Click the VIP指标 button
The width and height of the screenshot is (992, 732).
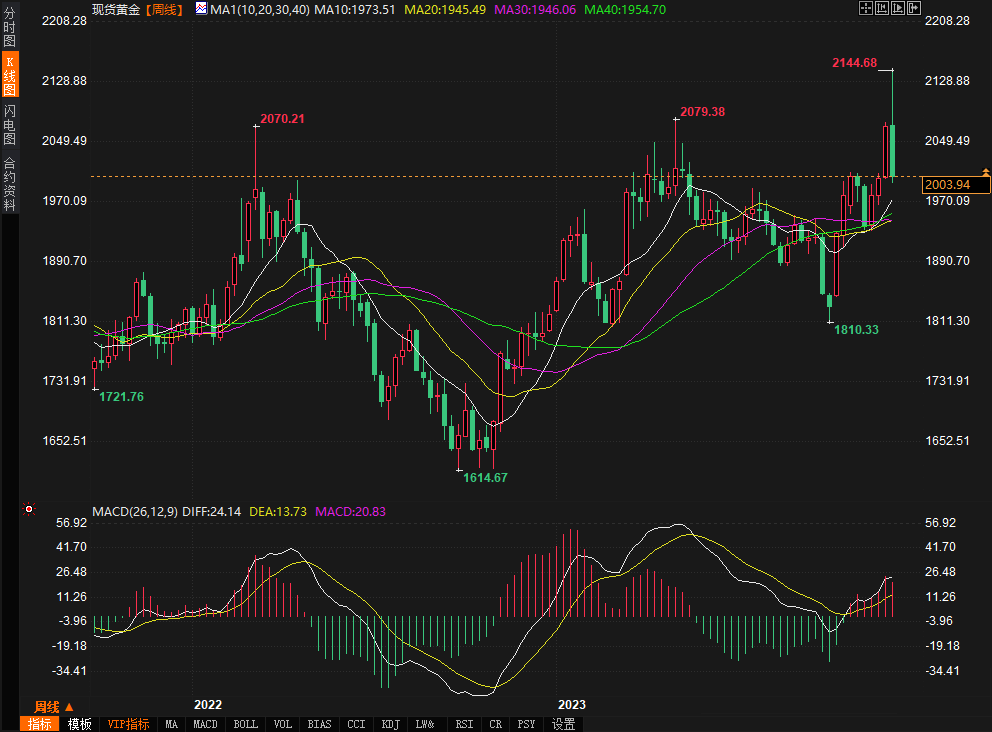(x=128, y=724)
